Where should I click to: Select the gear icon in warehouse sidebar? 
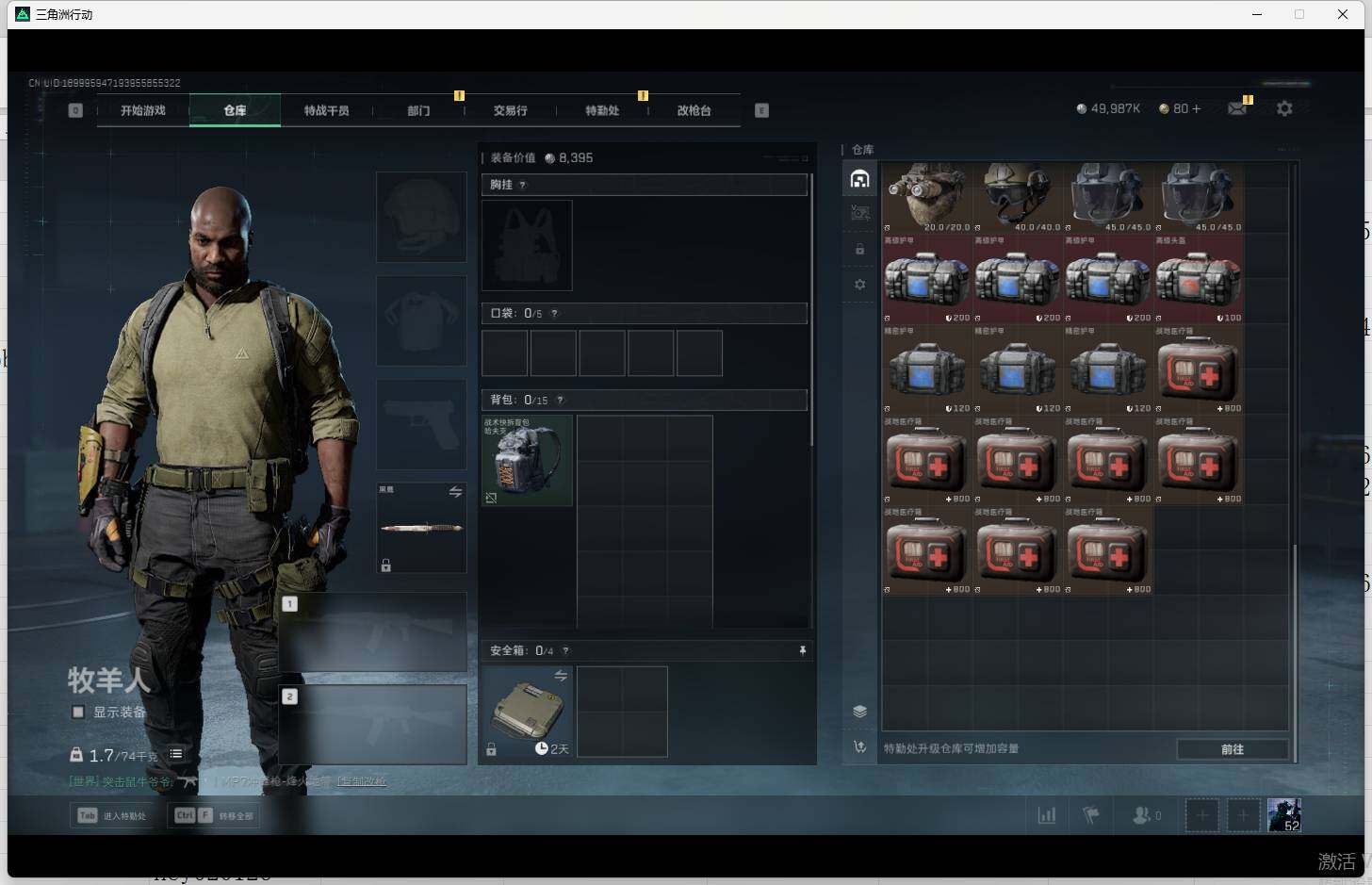point(859,284)
